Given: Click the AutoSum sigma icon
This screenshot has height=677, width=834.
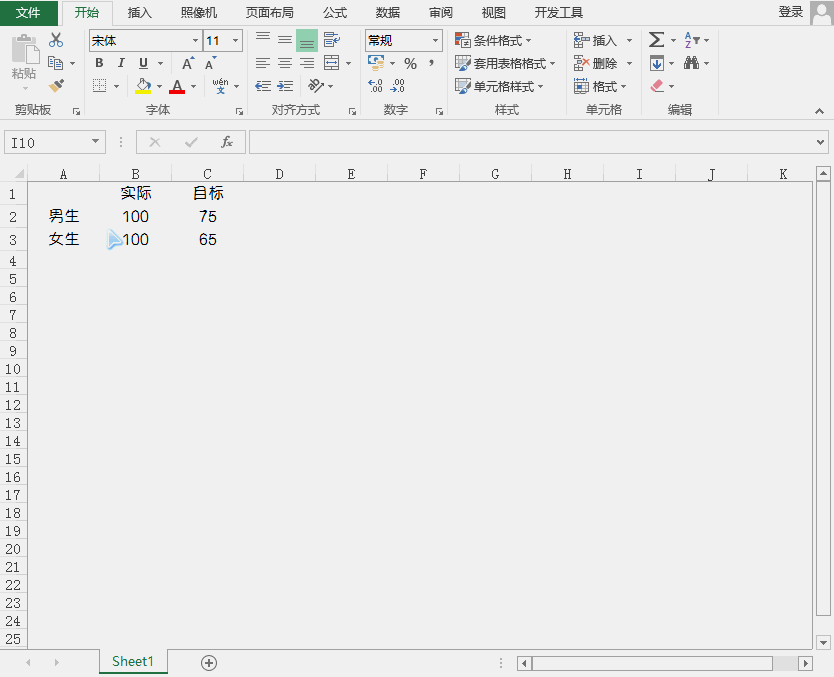Looking at the screenshot, I should (x=656, y=40).
